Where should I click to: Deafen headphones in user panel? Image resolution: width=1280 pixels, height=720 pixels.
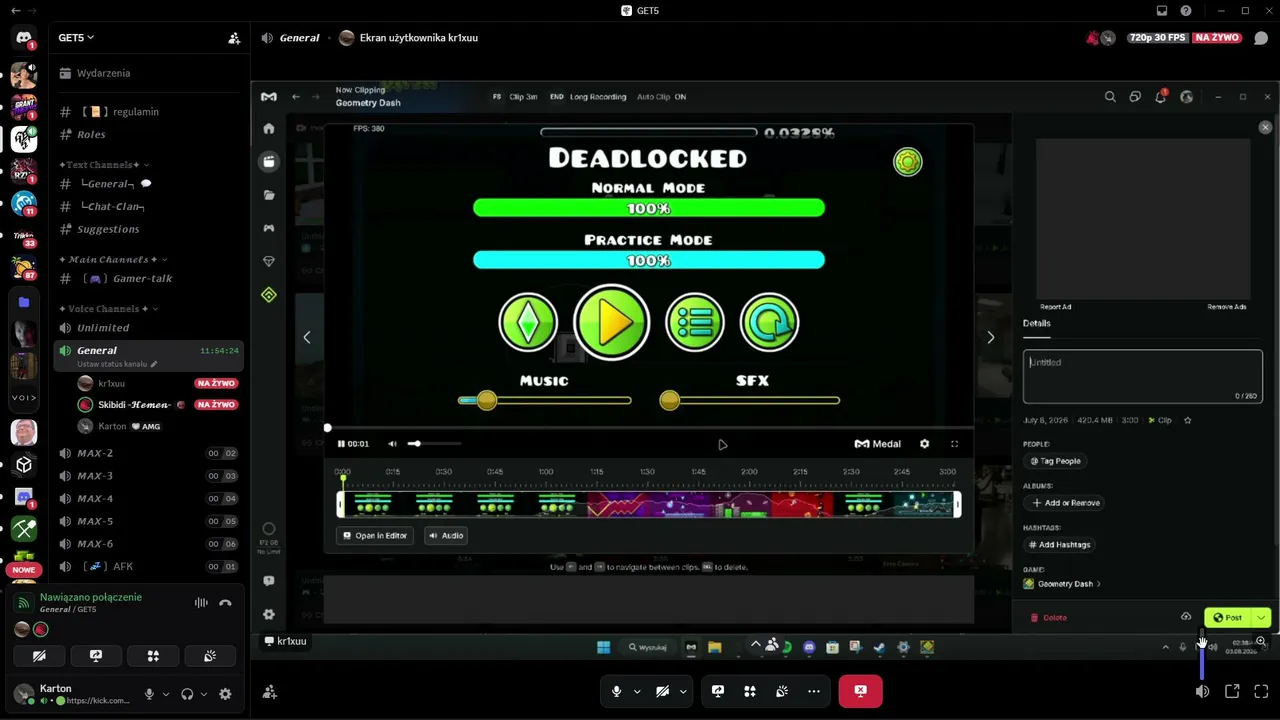click(x=187, y=694)
